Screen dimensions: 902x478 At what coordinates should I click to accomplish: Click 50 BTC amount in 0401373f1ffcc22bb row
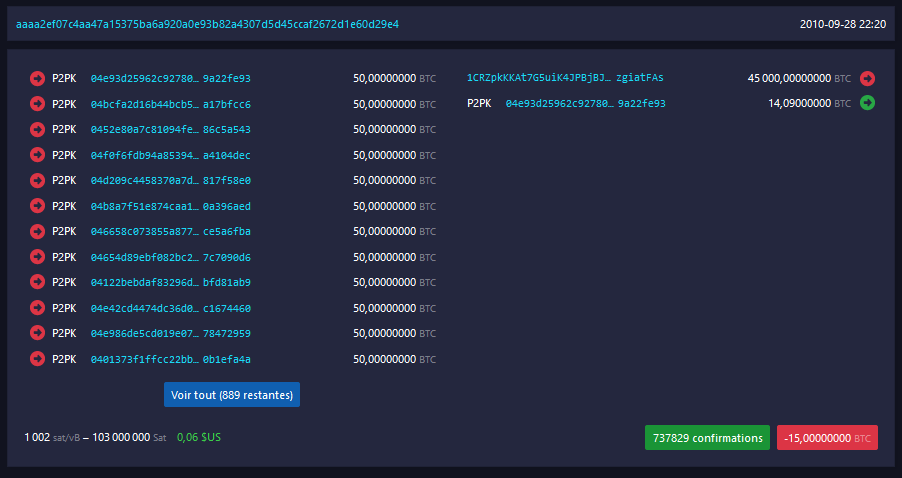point(395,359)
